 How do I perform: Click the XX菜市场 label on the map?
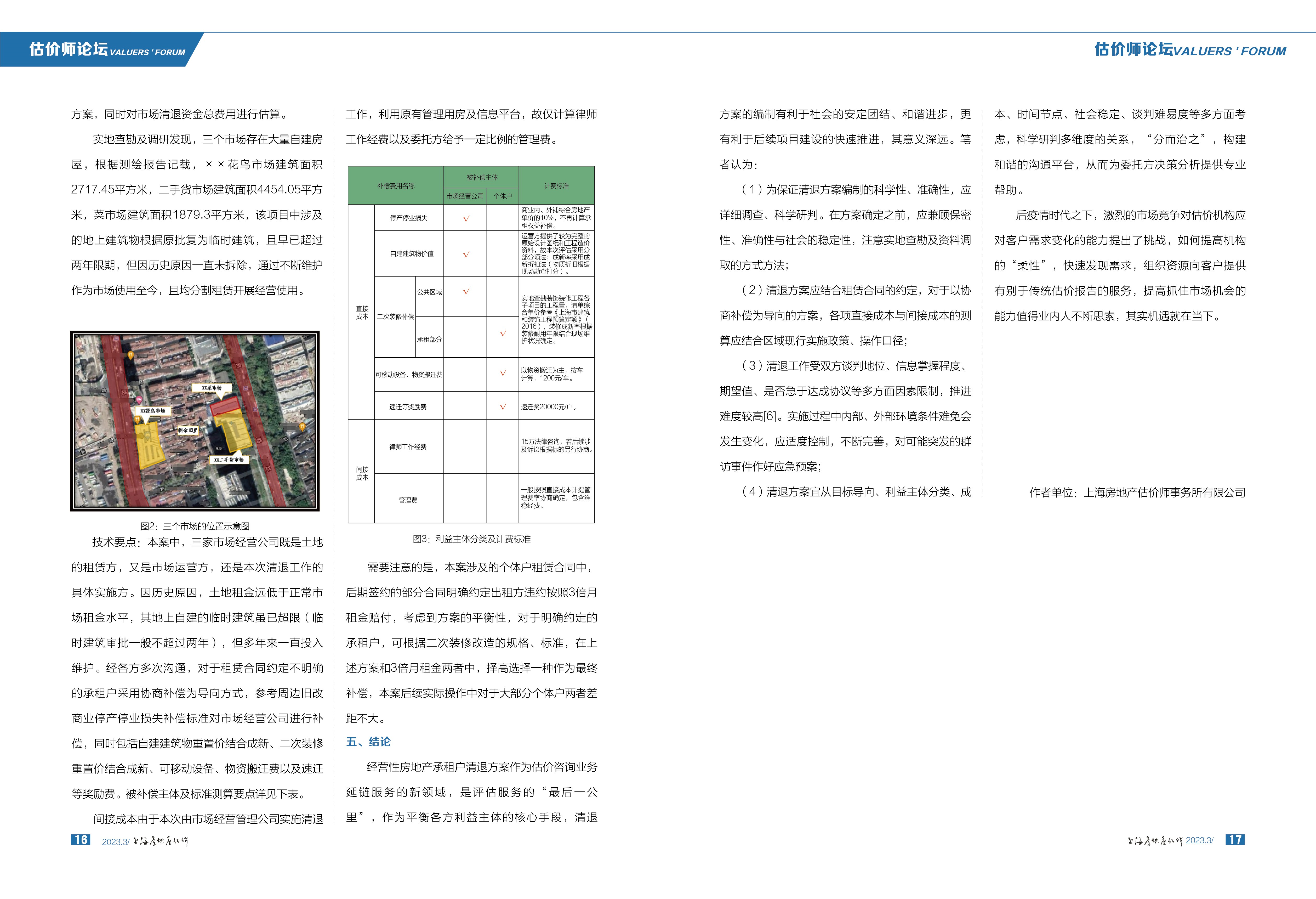pos(212,388)
